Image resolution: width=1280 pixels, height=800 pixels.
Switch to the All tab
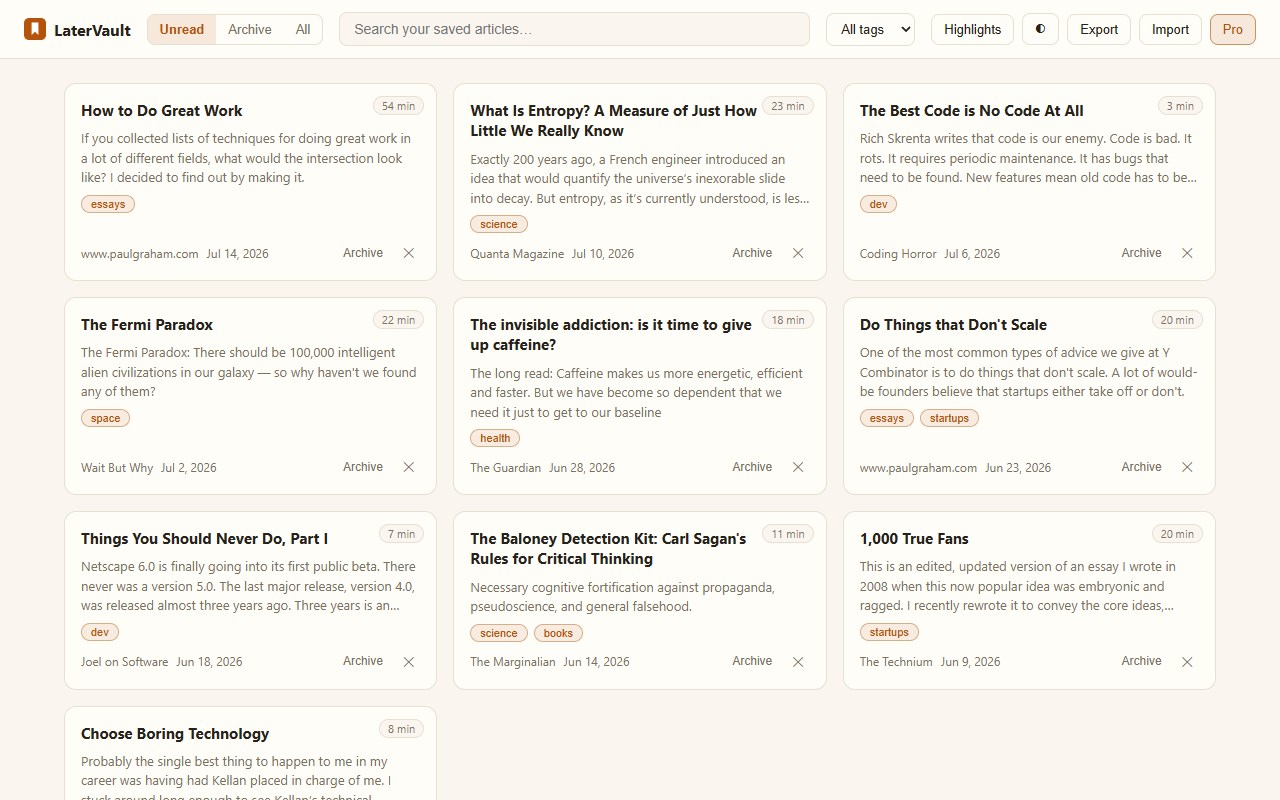click(x=303, y=29)
